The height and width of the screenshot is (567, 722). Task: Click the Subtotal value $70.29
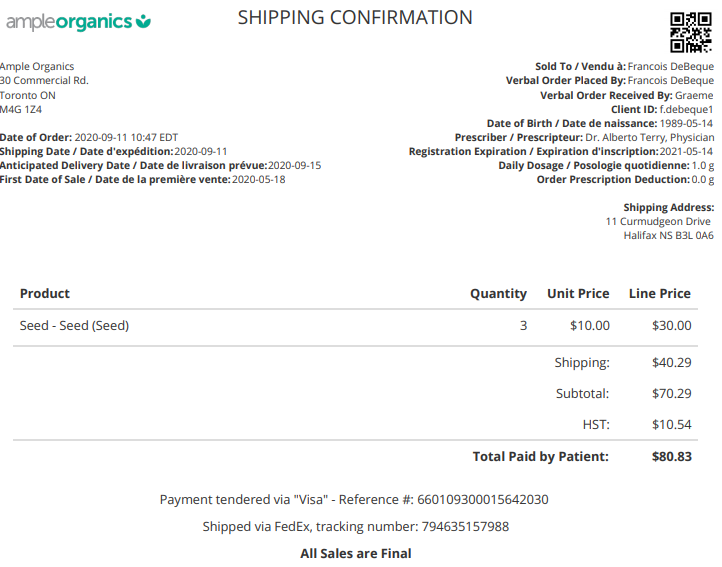click(x=671, y=394)
